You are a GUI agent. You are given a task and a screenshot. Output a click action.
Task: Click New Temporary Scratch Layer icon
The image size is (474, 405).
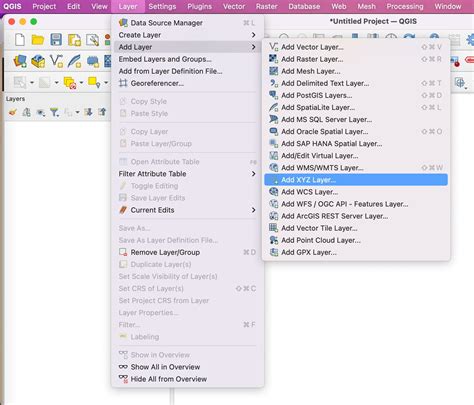(x=93, y=61)
